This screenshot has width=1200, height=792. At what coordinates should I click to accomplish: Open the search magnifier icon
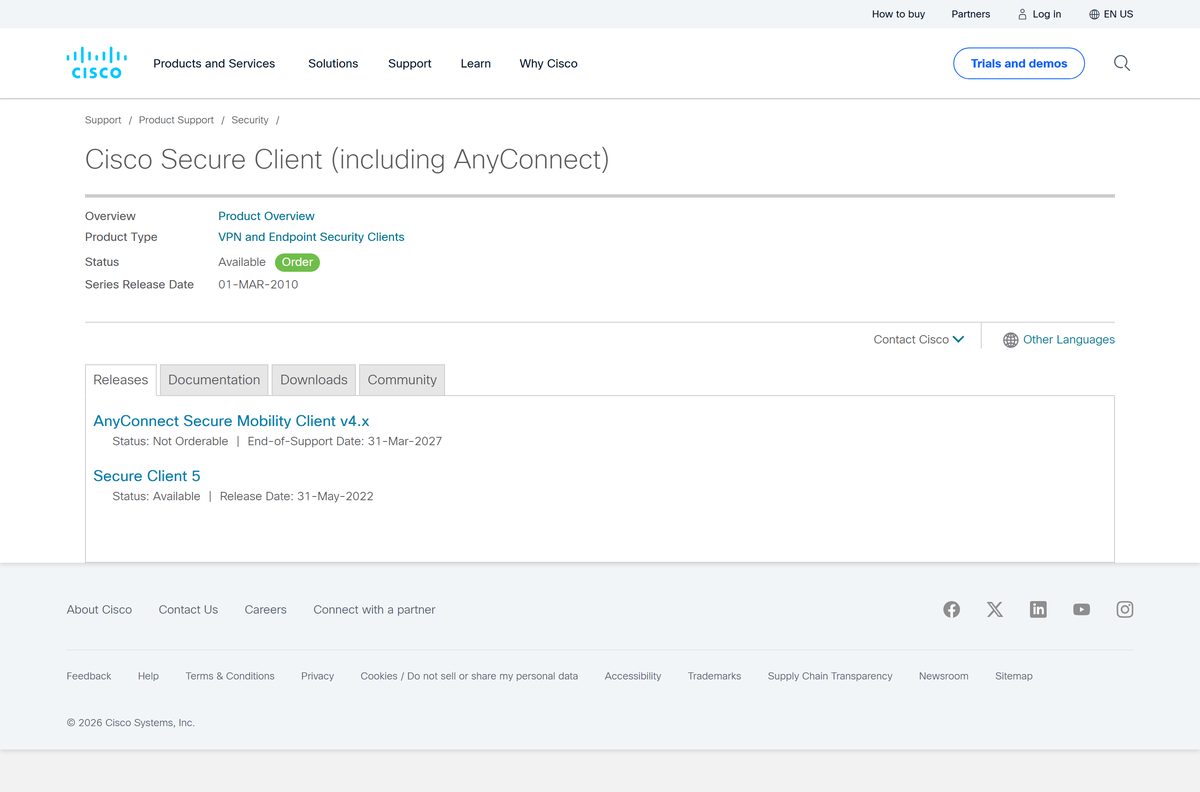pyautogui.click(x=1122, y=63)
